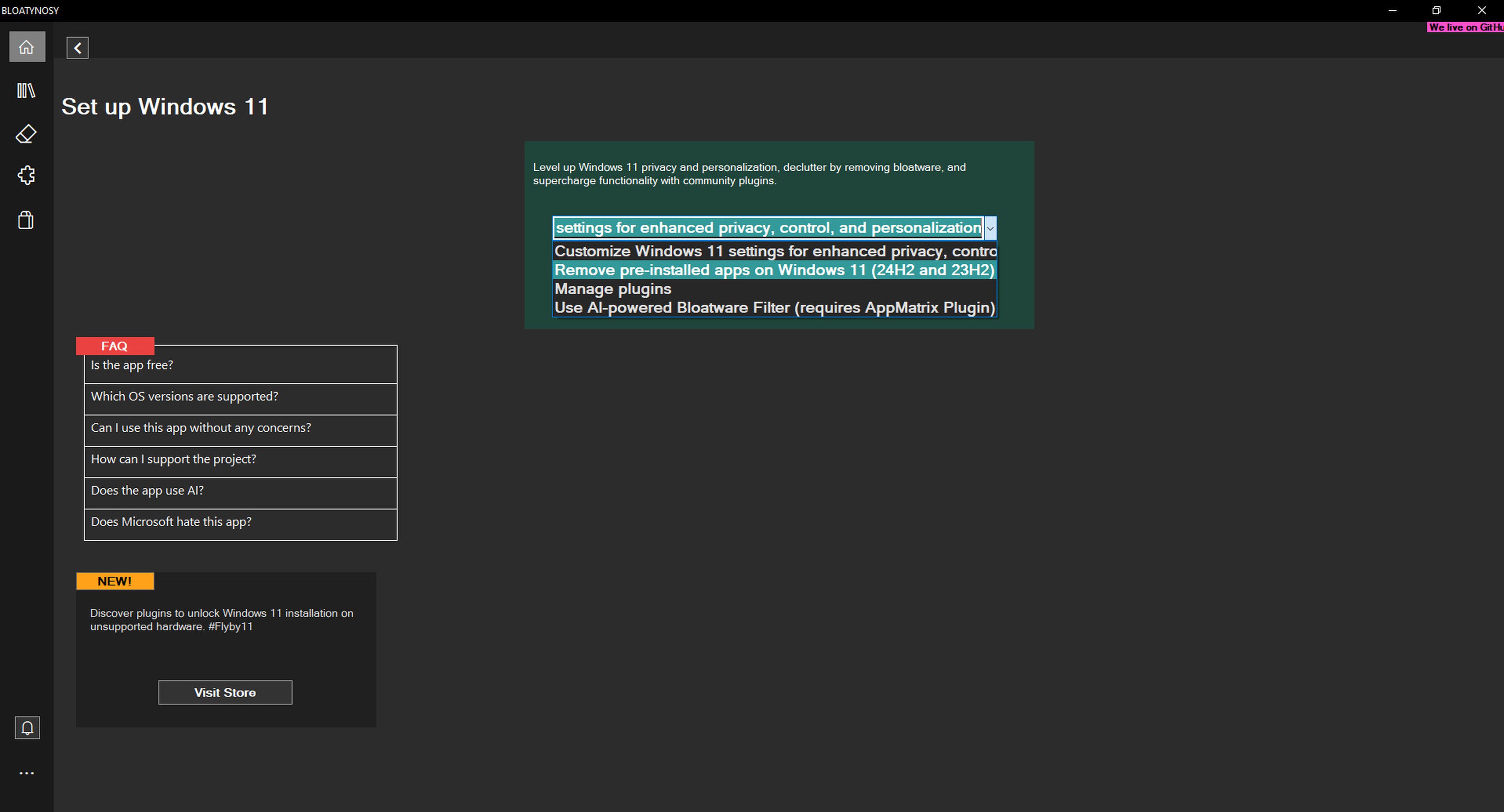Close the BloatyNosy window
This screenshot has width=1504, height=812.
(1481, 11)
